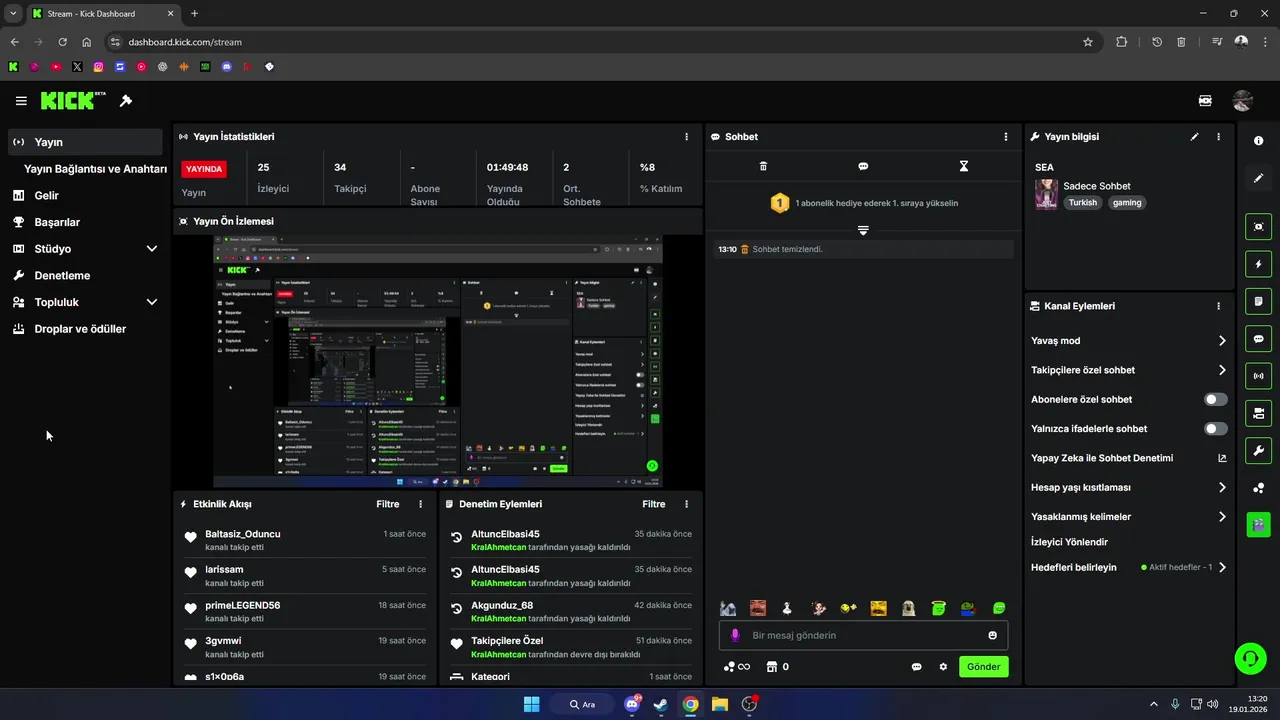The height and width of the screenshot is (720, 1280).
Task: Open the profile avatar menu
Action: pos(1243,101)
